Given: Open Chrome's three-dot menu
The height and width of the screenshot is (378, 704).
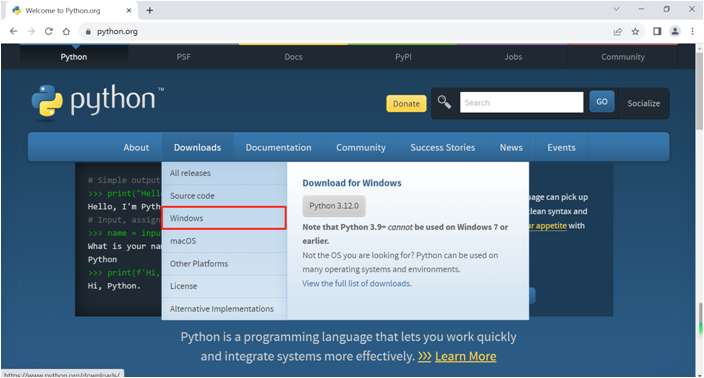Looking at the screenshot, I should pyautogui.click(x=692, y=31).
